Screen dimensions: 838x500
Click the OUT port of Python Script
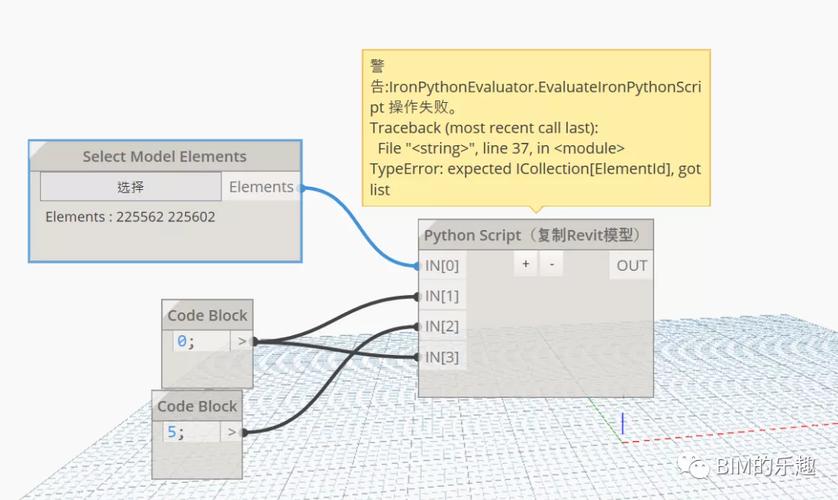(x=631, y=265)
